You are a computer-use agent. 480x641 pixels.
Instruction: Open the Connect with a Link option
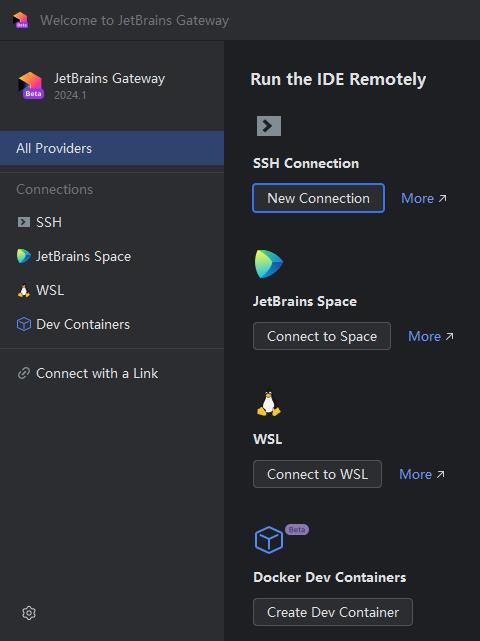[97, 373]
